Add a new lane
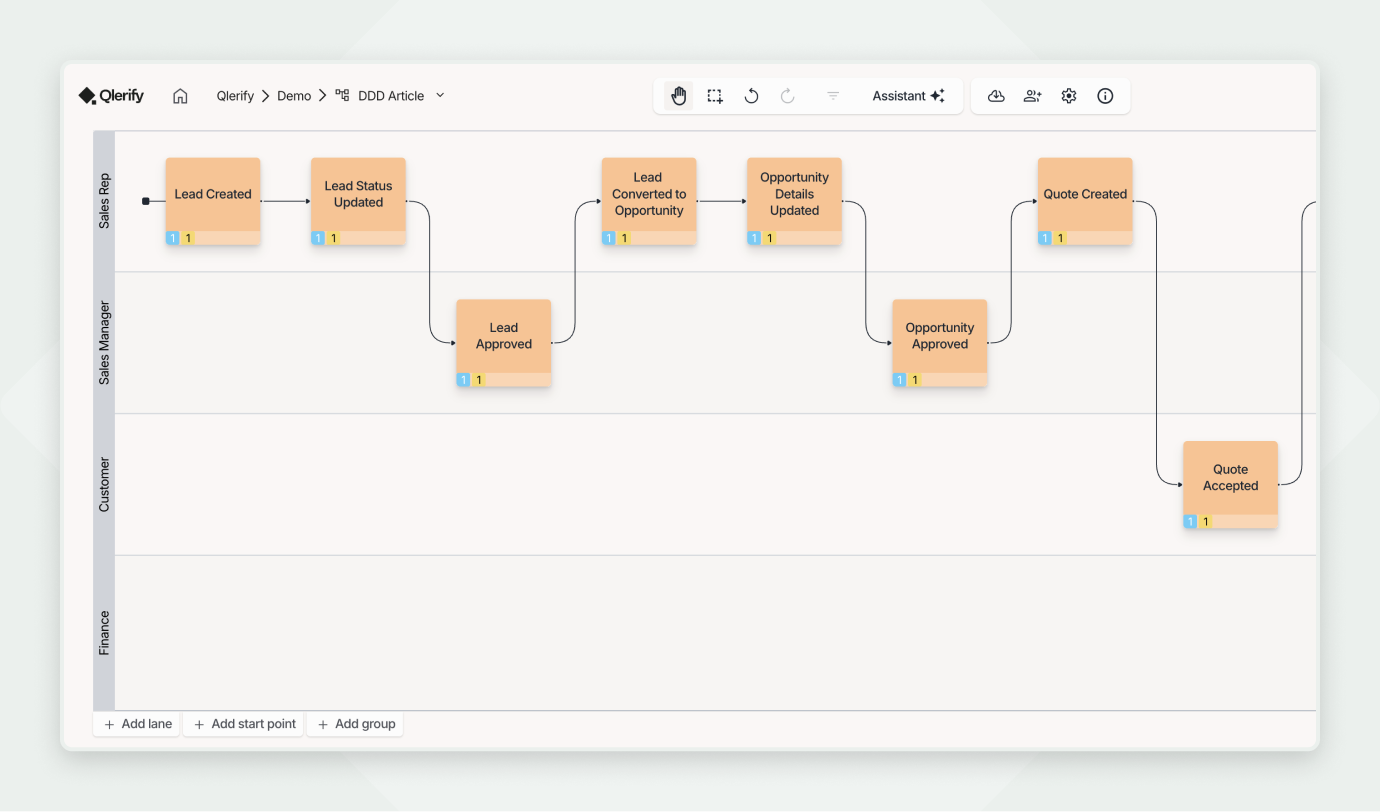Screen dimensions: 1380x812 click(137, 724)
